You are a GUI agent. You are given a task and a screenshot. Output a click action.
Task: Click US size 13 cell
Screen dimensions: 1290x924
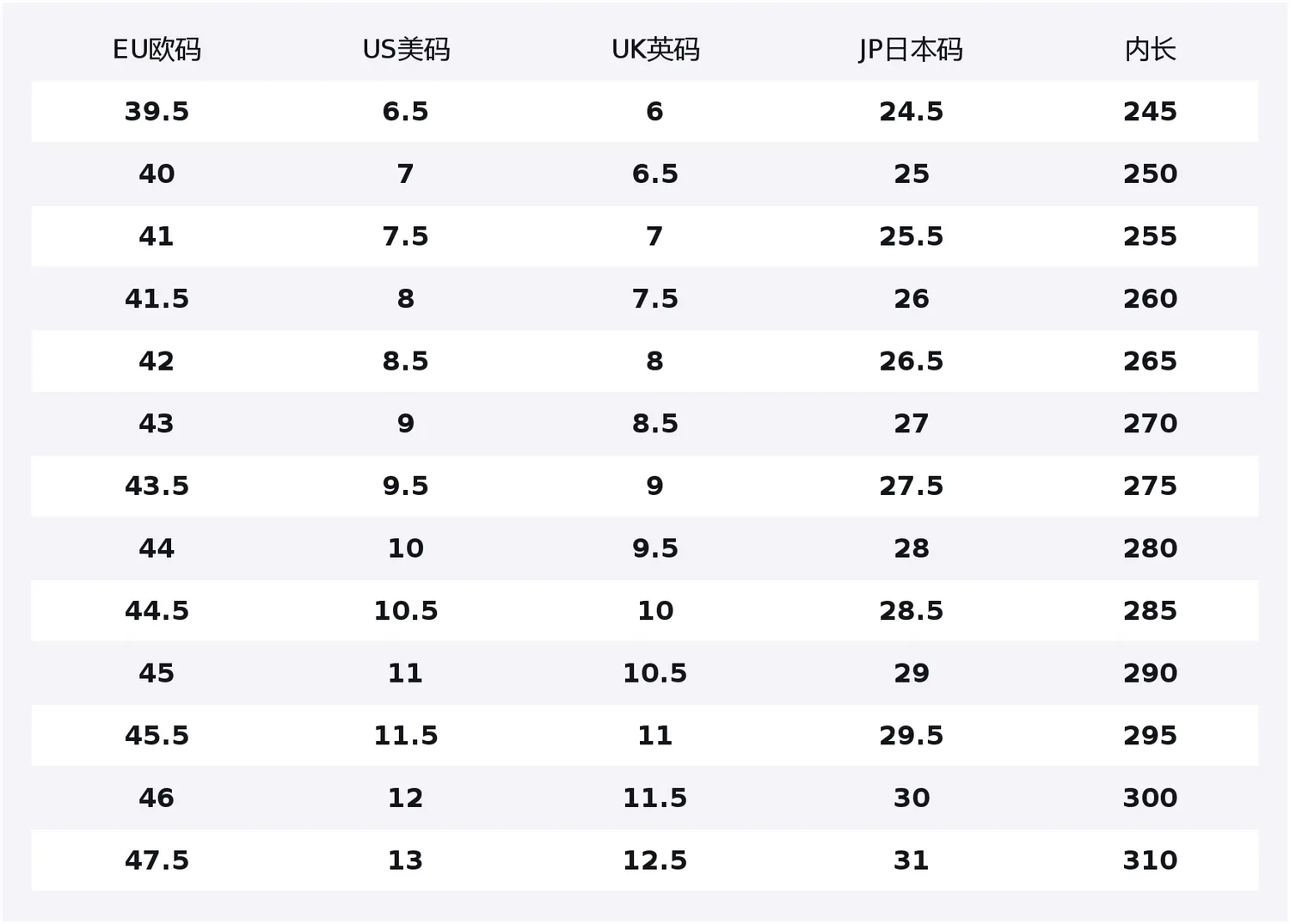coord(406,860)
